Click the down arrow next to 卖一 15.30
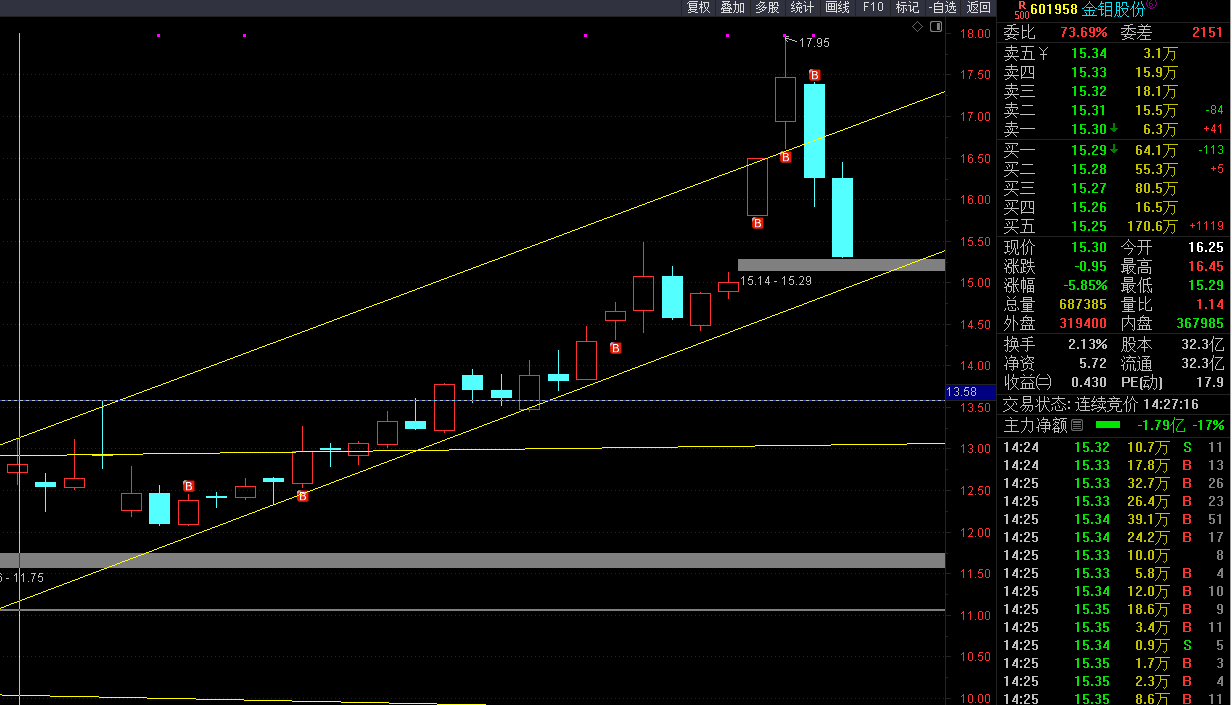 pos(1114,129)
